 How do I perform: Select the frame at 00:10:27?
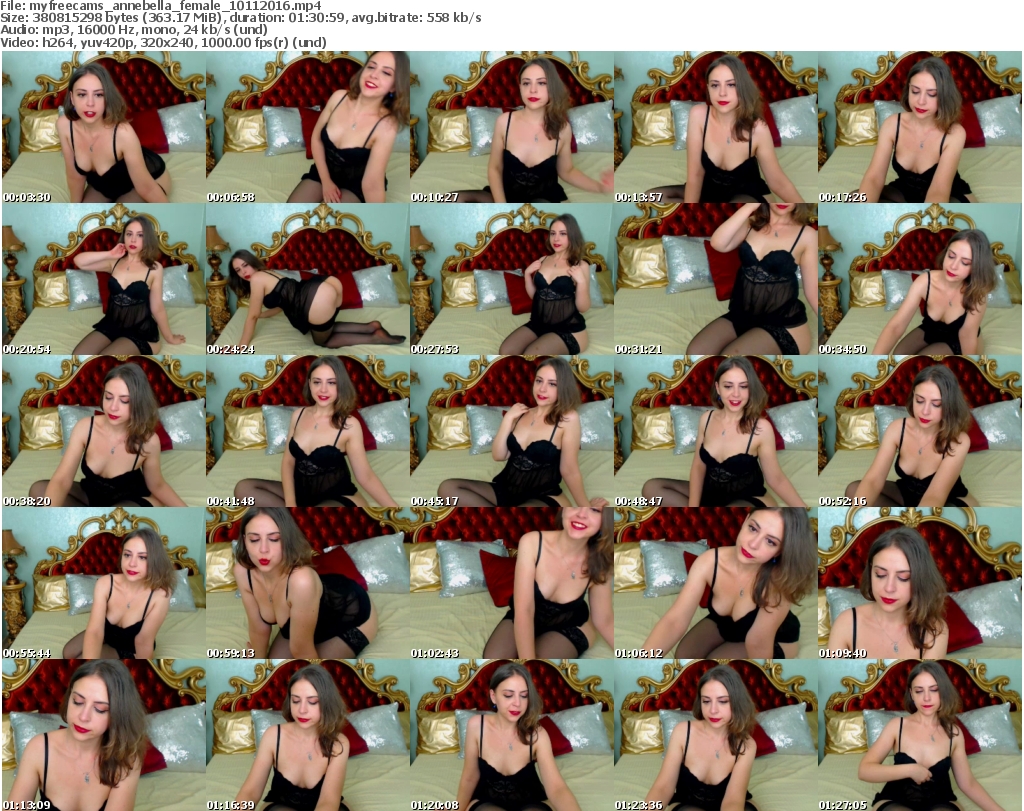(x=511, y=127)
